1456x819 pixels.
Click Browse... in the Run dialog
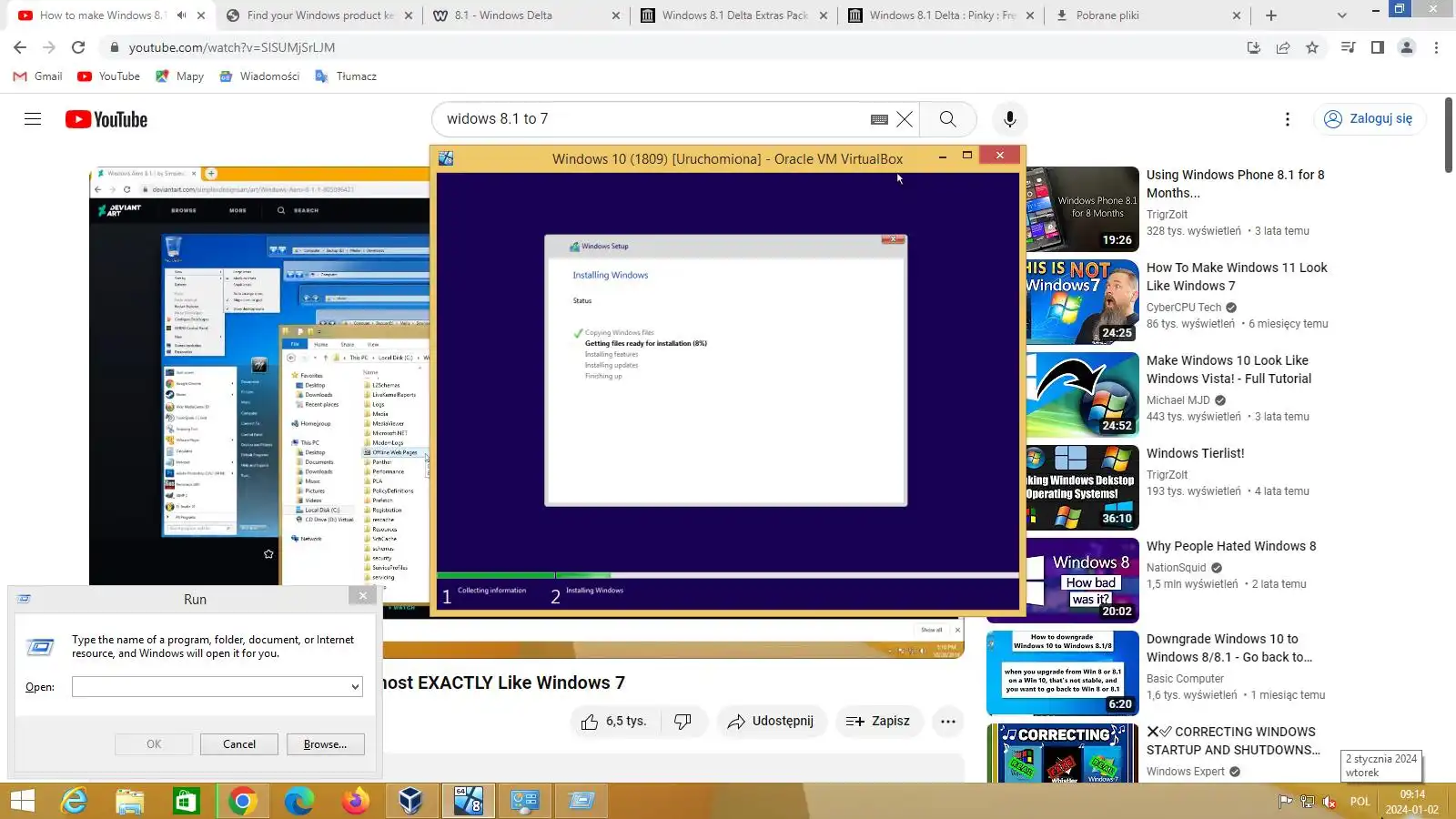[x=325, y=744]
